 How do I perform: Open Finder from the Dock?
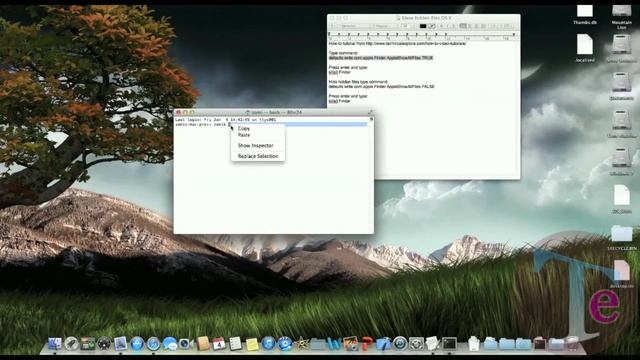[x=54, y=344]
